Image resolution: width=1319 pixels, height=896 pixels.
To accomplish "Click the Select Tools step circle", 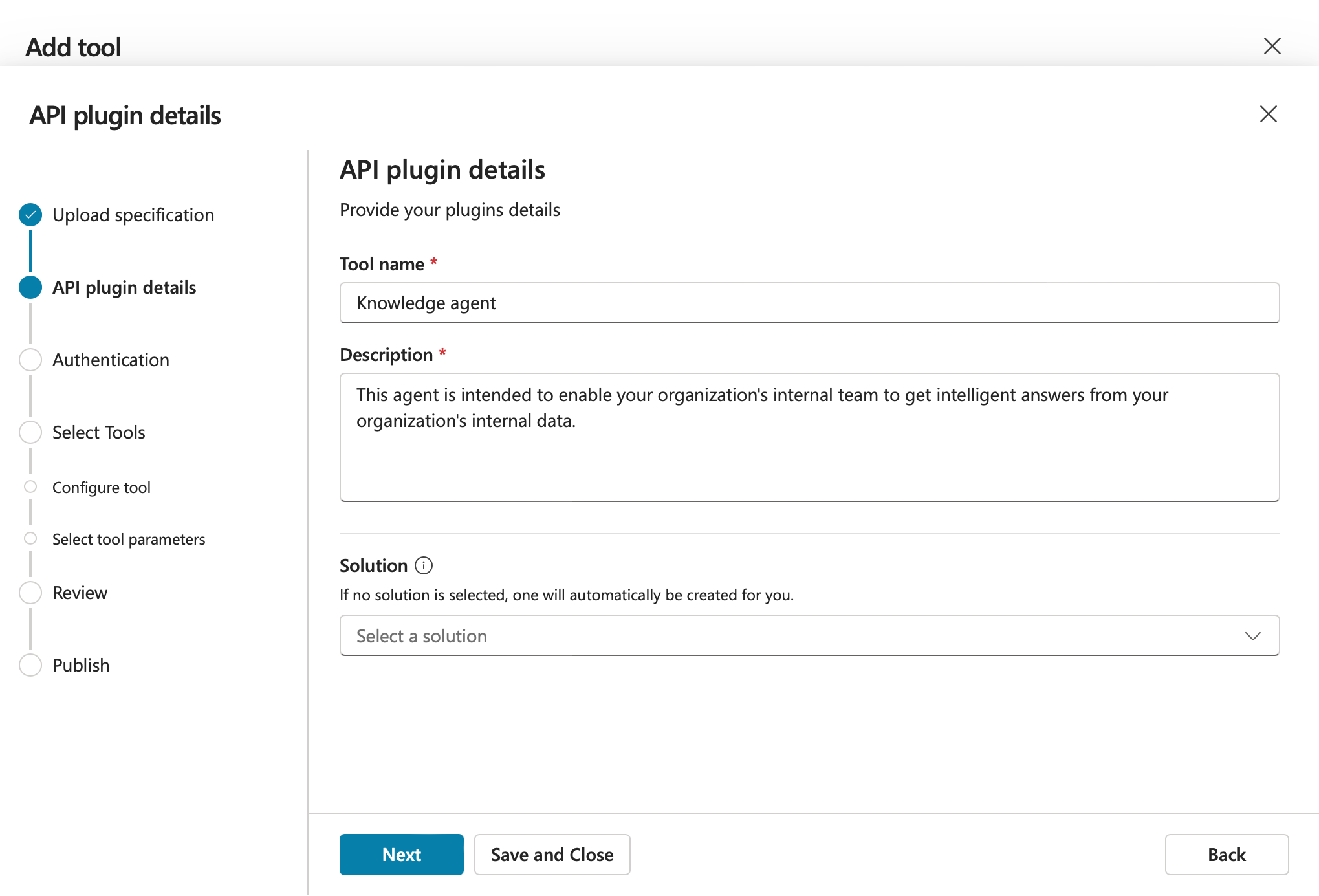I will pyautogui.click(x=30, y=432).
